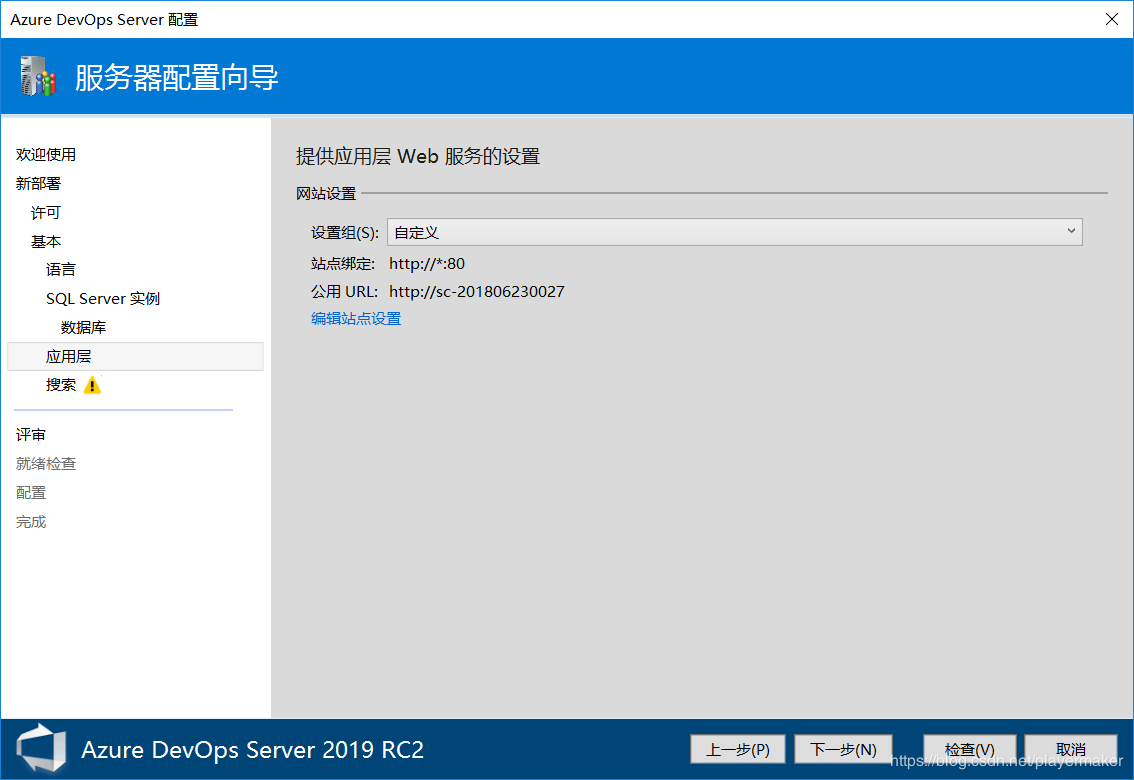Click the Azure DevOps logo in footer
The height and width of the screenshot is (780, 1134).
(x=41, y=749)
